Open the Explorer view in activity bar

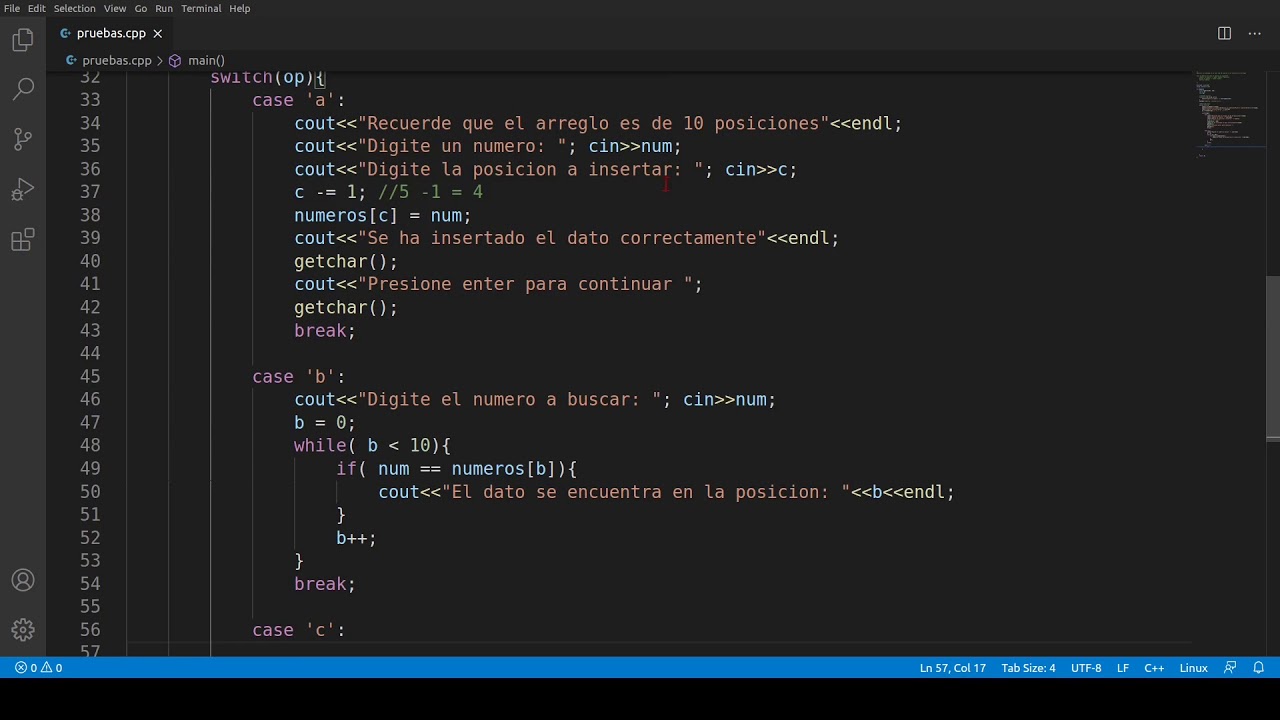(23, 40)
